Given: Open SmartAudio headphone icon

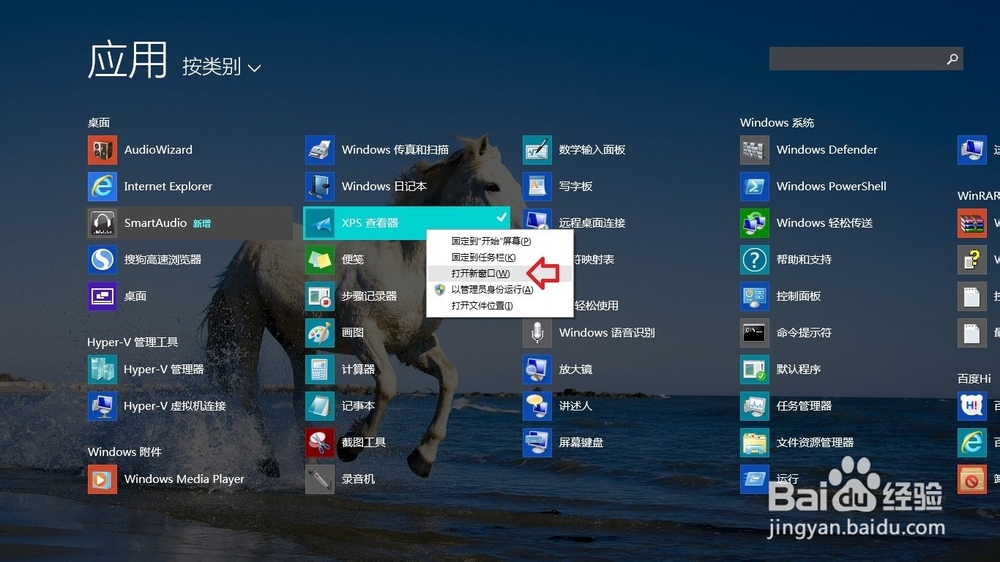Looking at the screenshot, I should [102, 223].
